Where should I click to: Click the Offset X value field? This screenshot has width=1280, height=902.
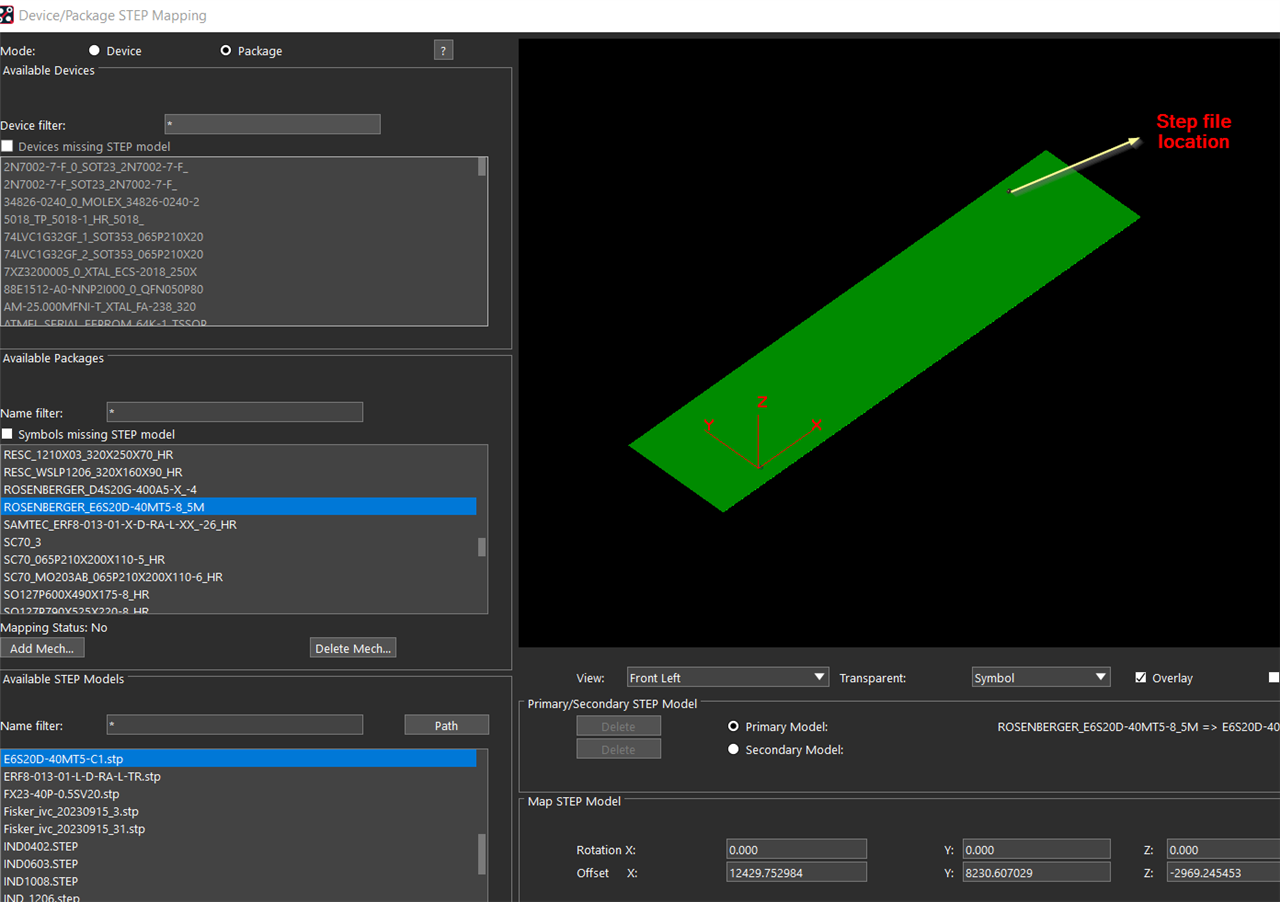pyautogui.click(x=796, y=872)
